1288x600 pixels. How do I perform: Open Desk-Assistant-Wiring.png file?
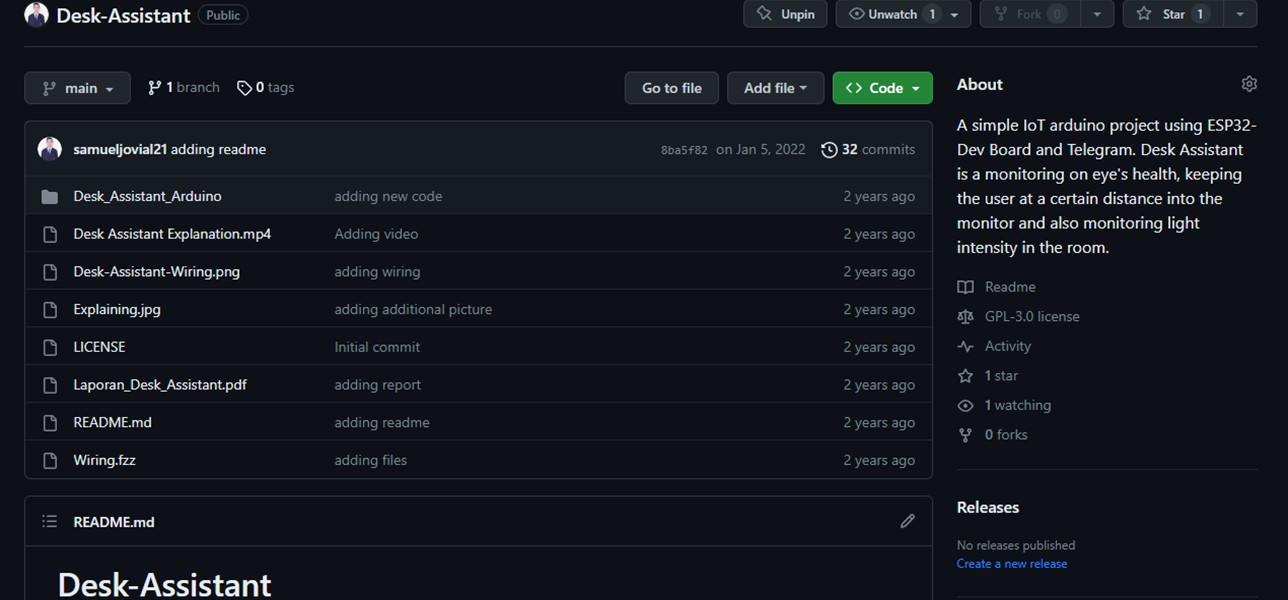pyautogui.click(x=156, y=271)
